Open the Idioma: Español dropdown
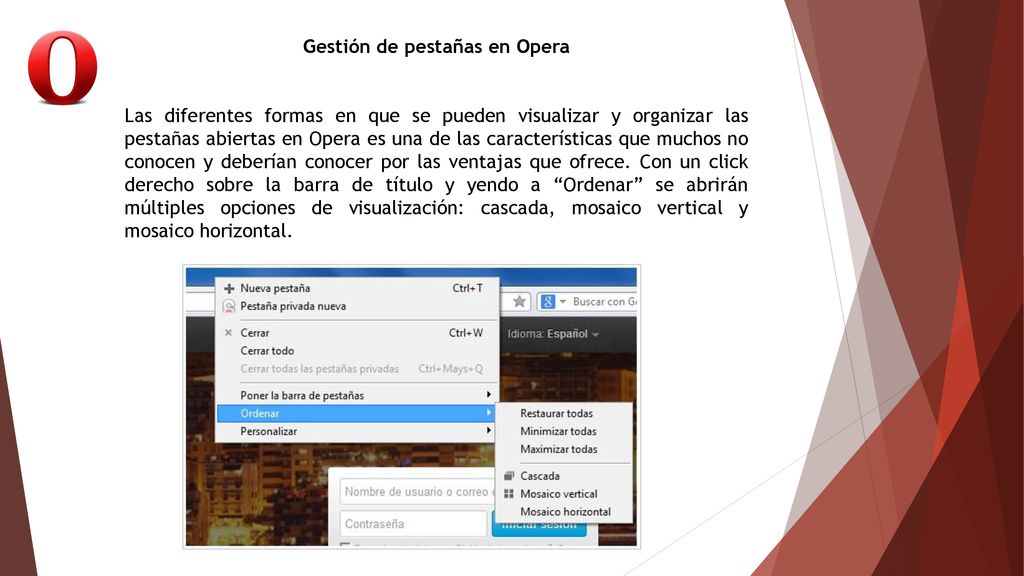 [553, 334]
